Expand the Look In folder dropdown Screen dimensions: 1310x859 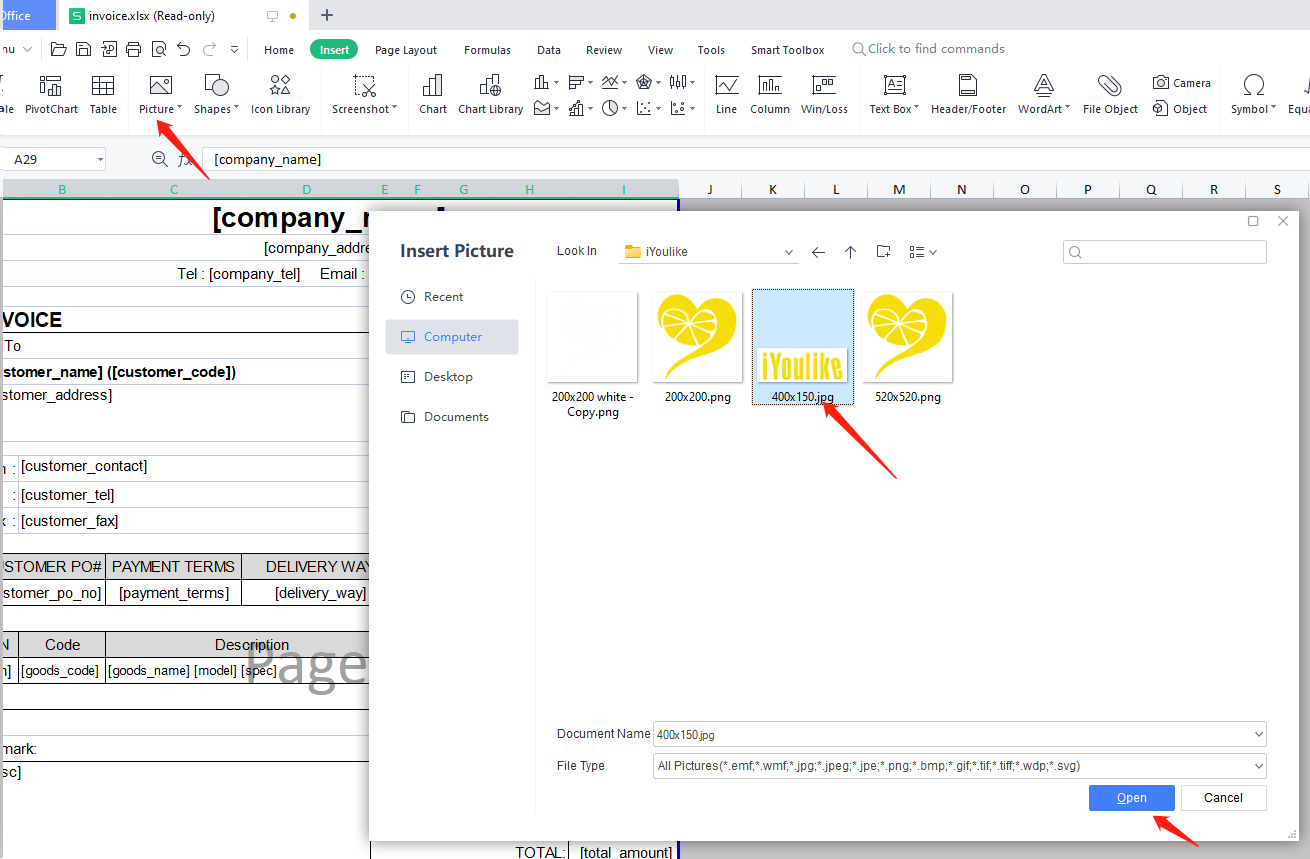(x=788, y=252)
